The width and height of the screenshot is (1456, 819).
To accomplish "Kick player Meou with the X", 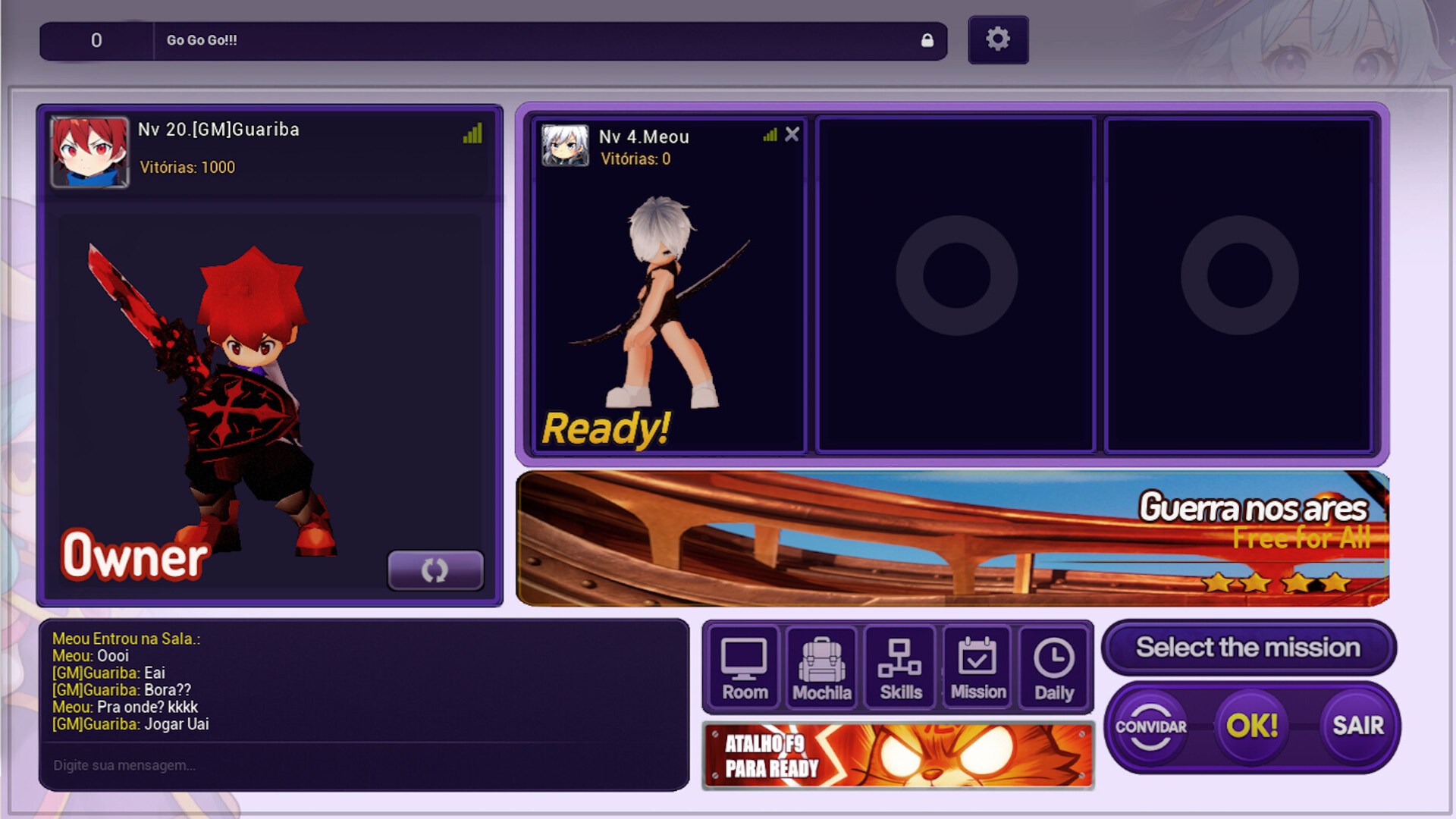I will pyautogui.click(x=792, y=134).
